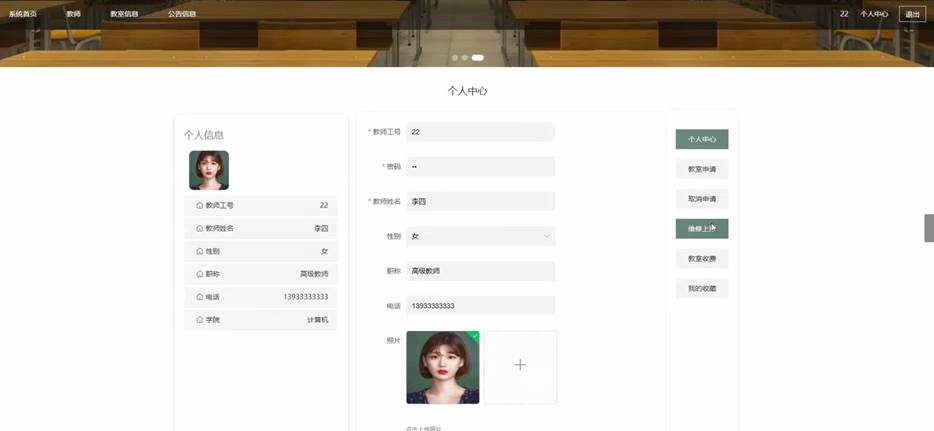
Task: Click username 22 in the top bar
Action: (x=844, y=14)
